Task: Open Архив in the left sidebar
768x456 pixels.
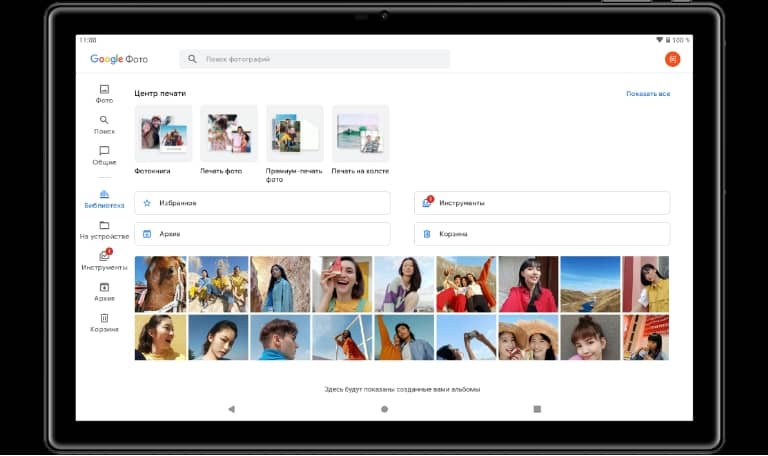Action: pyautogui.click(x=104, y=292)
